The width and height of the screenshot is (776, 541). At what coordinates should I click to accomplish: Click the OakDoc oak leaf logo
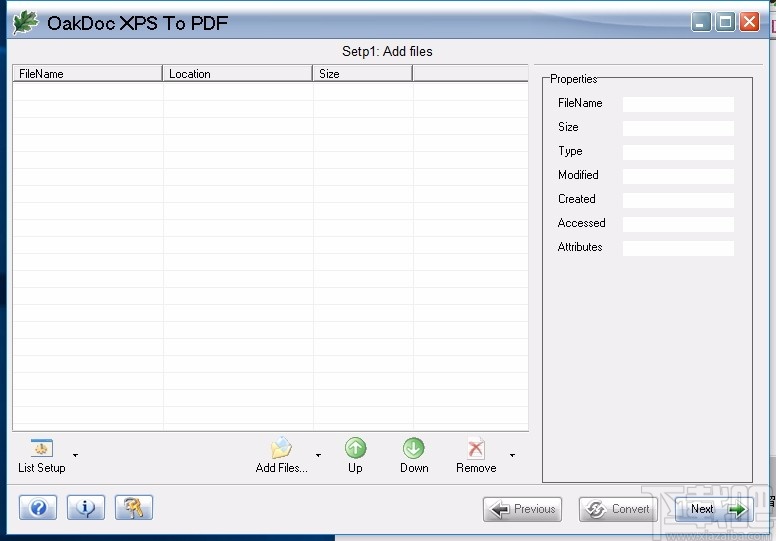(25, 22)
